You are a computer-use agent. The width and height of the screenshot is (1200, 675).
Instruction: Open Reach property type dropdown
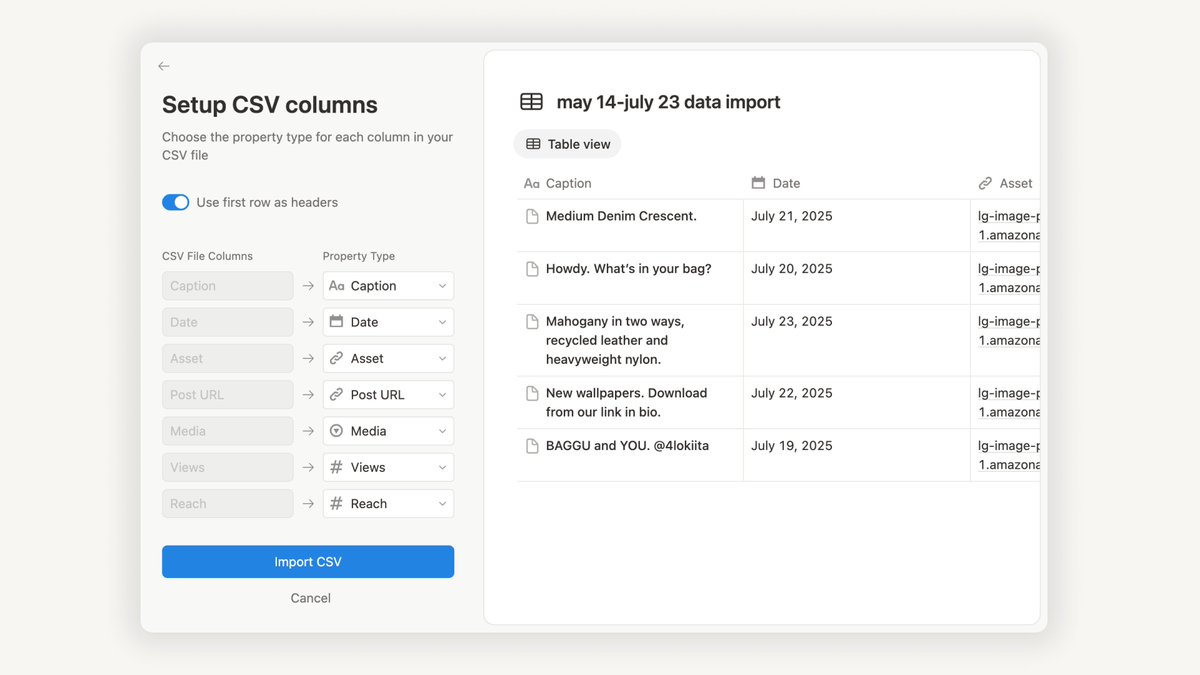click(x=388, y=504)
